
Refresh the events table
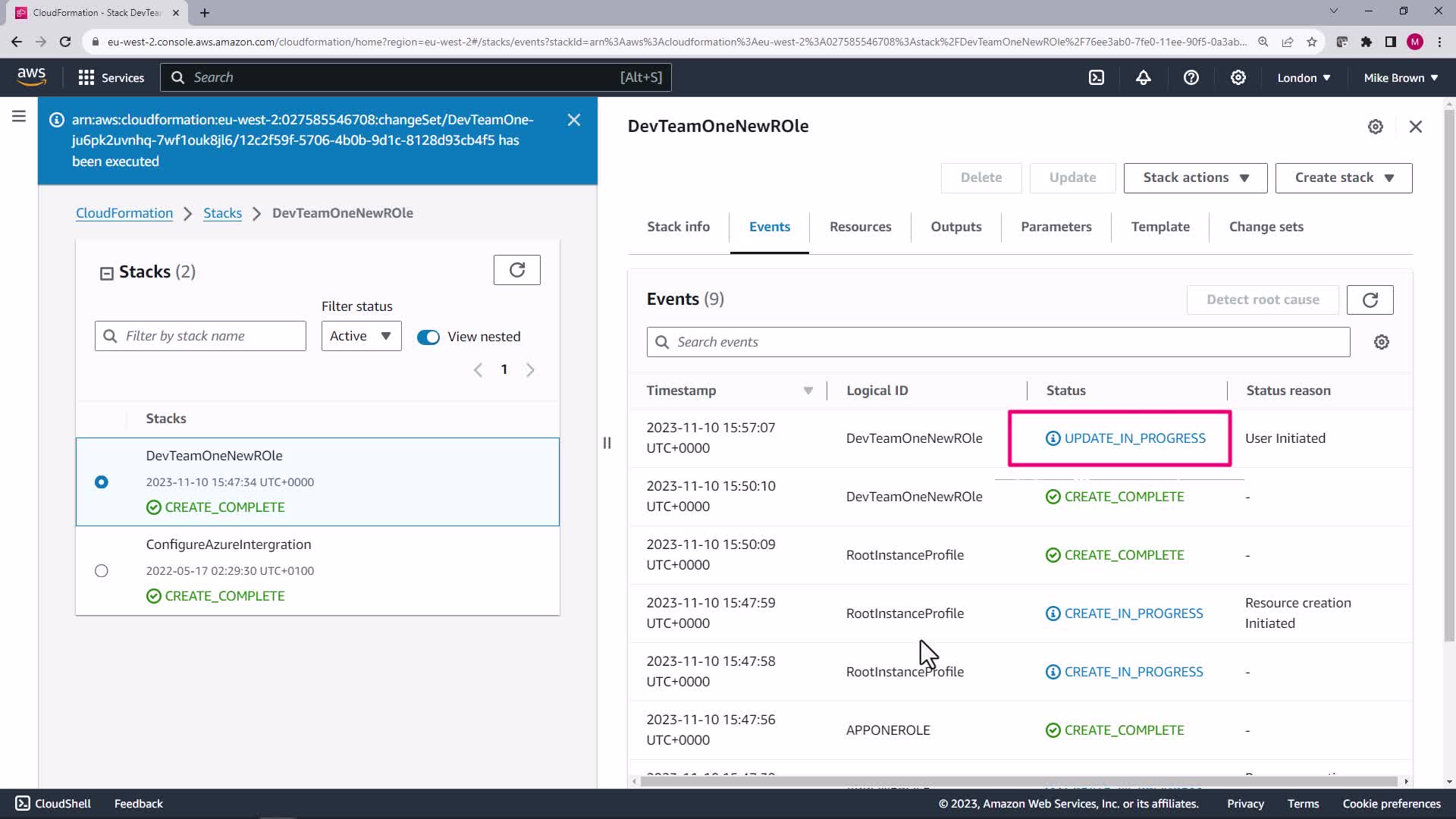[x=1370, y=300]
